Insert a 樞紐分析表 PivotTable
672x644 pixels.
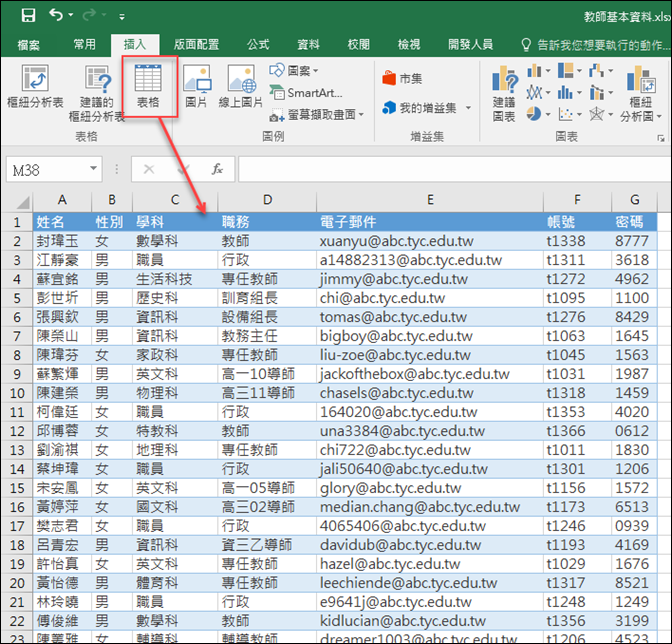35,86
